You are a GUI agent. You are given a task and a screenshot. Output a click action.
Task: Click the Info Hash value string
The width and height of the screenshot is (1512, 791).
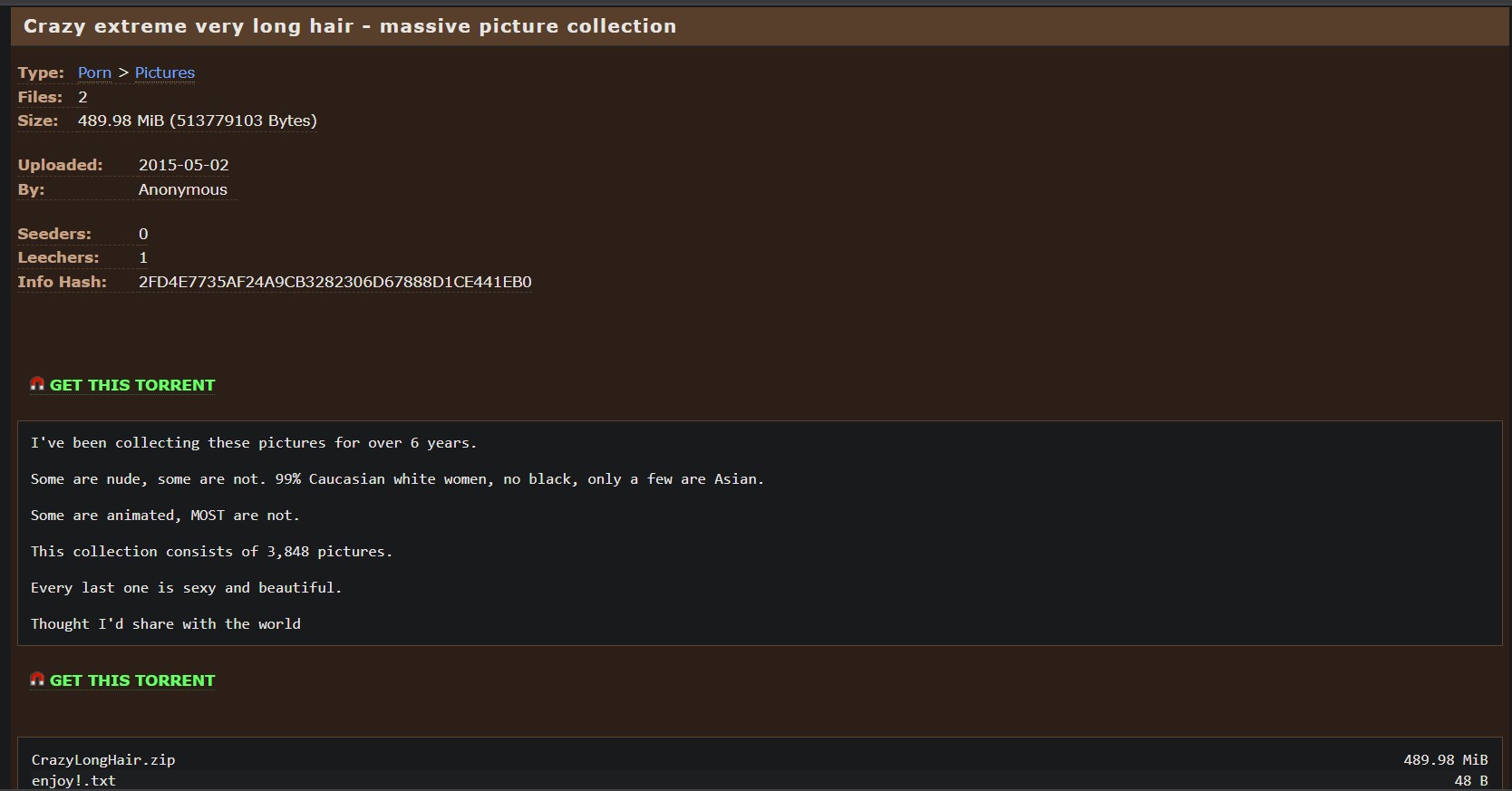pyautogui.click(x=334, y=282)
